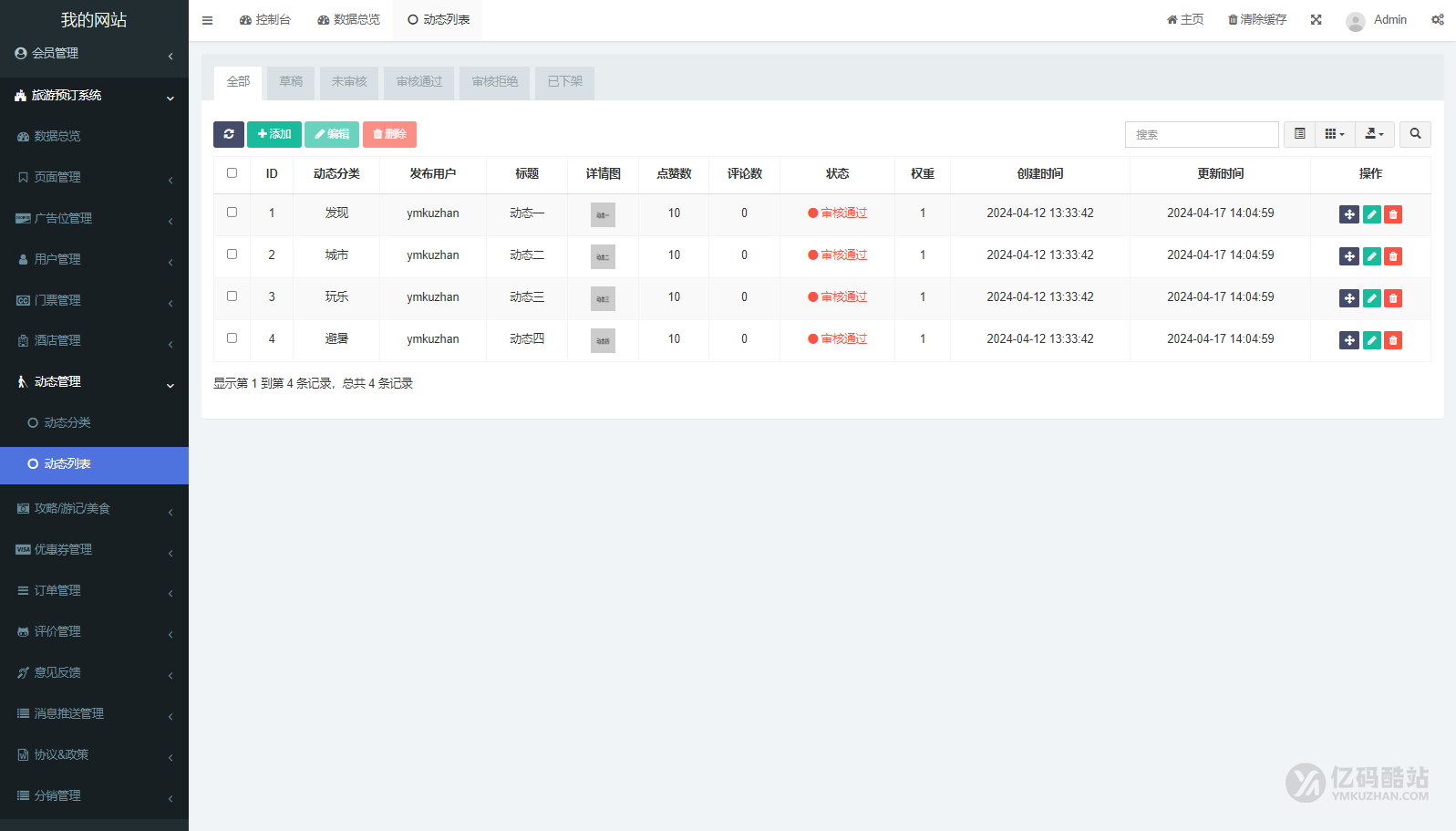Image resolution: width=1456 pixels, height=831 pixels.
Task: Open the settings gears icon at top right
Action: [1437, 20]
